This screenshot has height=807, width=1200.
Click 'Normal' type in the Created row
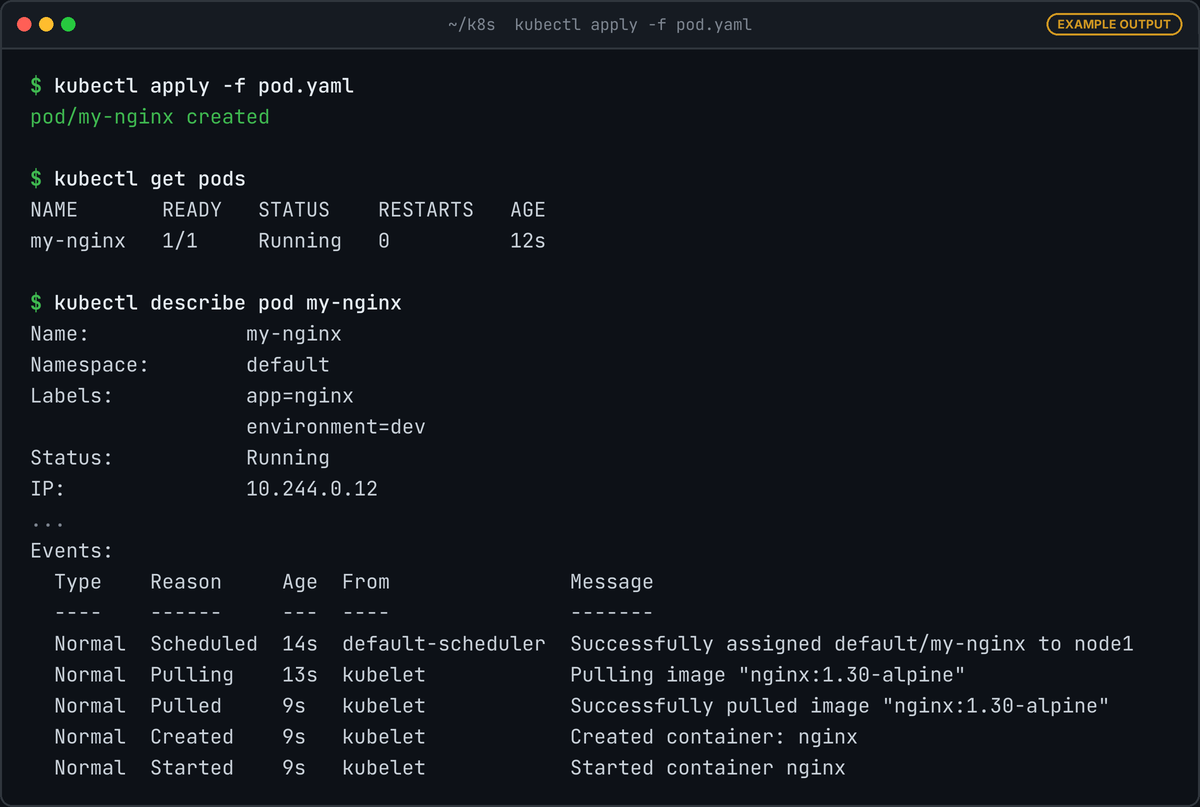pyautogui.click(x=90, y=737)
